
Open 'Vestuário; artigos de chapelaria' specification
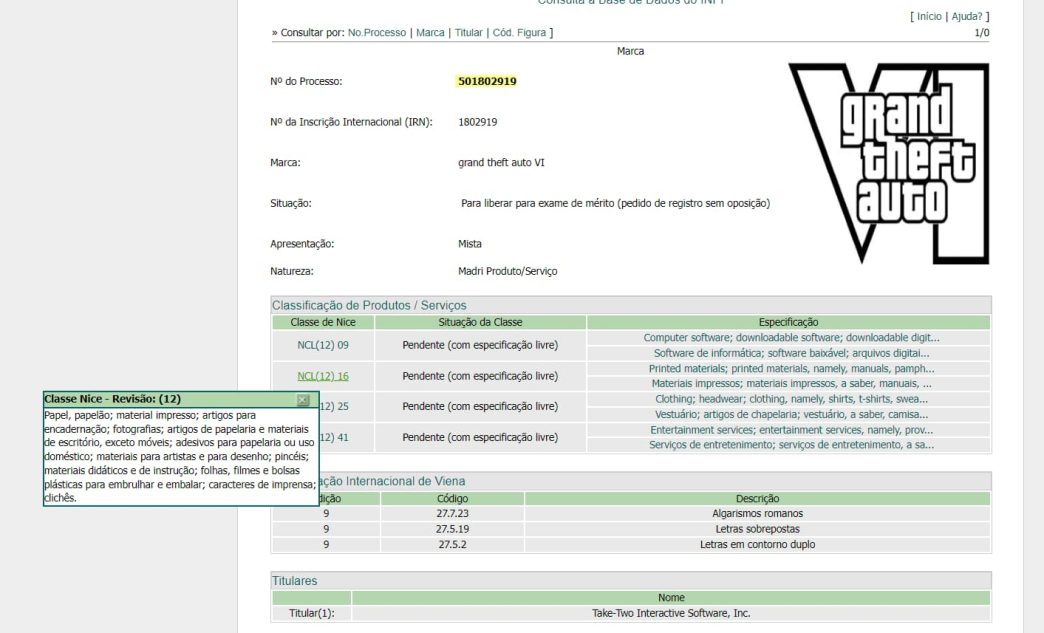pyautogui.click(x=791, y=414)
